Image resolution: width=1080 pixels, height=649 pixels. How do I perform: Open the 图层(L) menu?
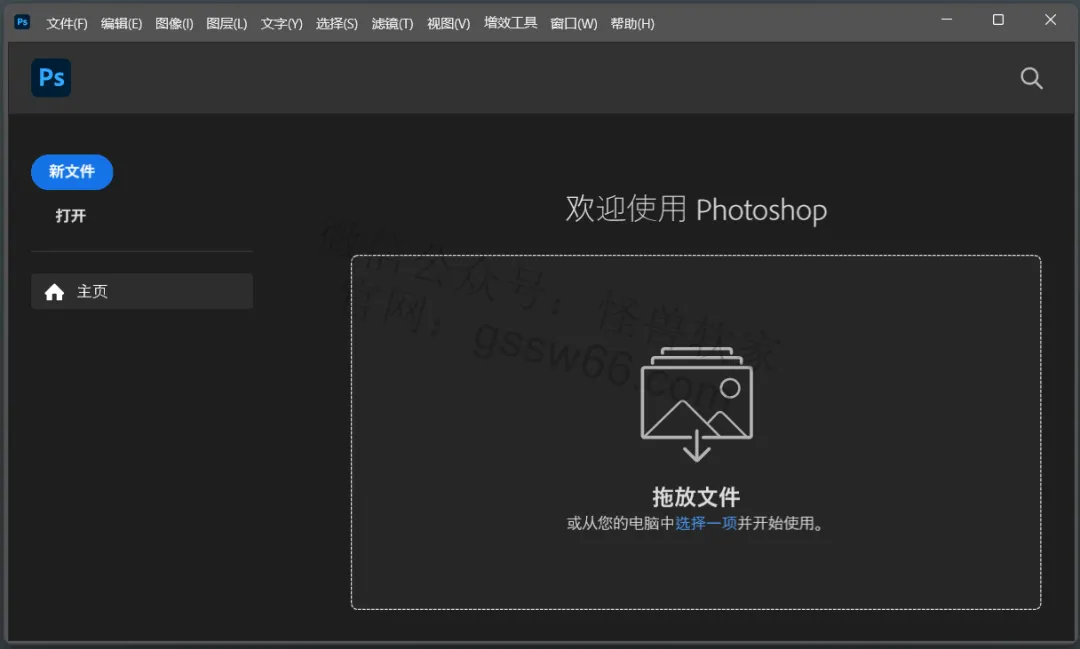227,23
